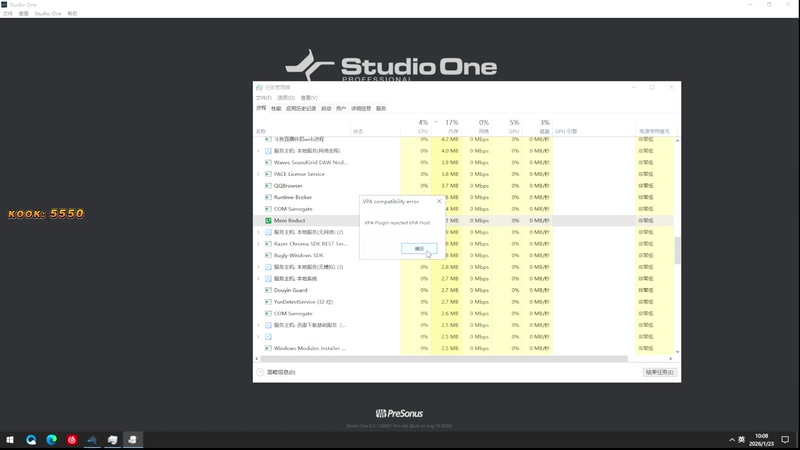Click the Task Manager title bar icon

point(259,87)
